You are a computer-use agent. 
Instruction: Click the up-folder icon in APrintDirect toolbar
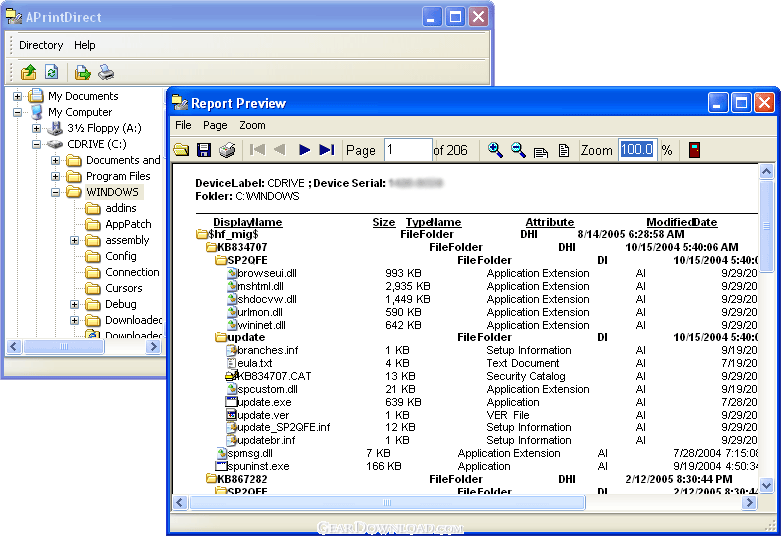pos(29,72)
